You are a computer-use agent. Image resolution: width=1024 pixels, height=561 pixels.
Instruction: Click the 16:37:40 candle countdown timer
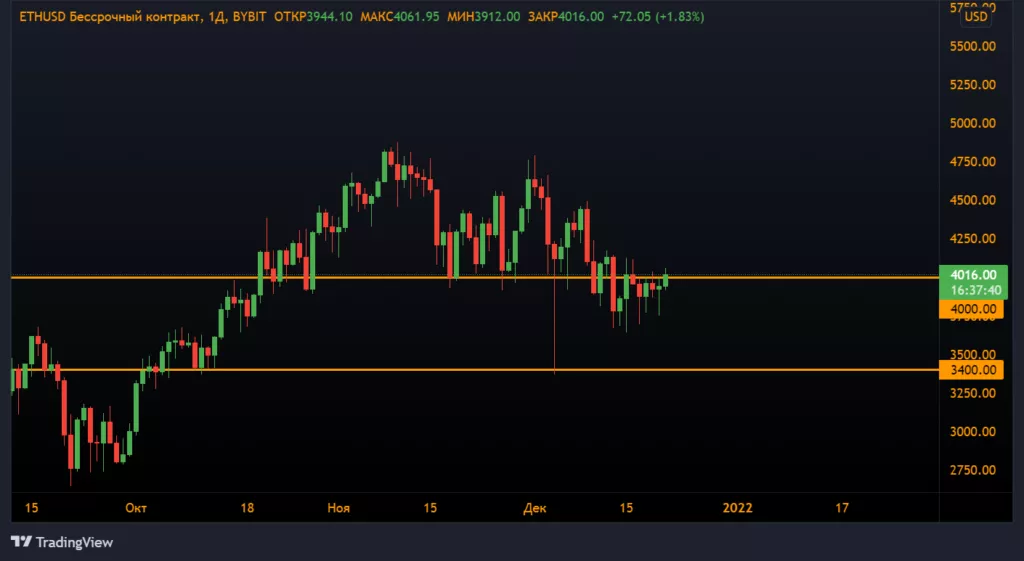[973, 290]
